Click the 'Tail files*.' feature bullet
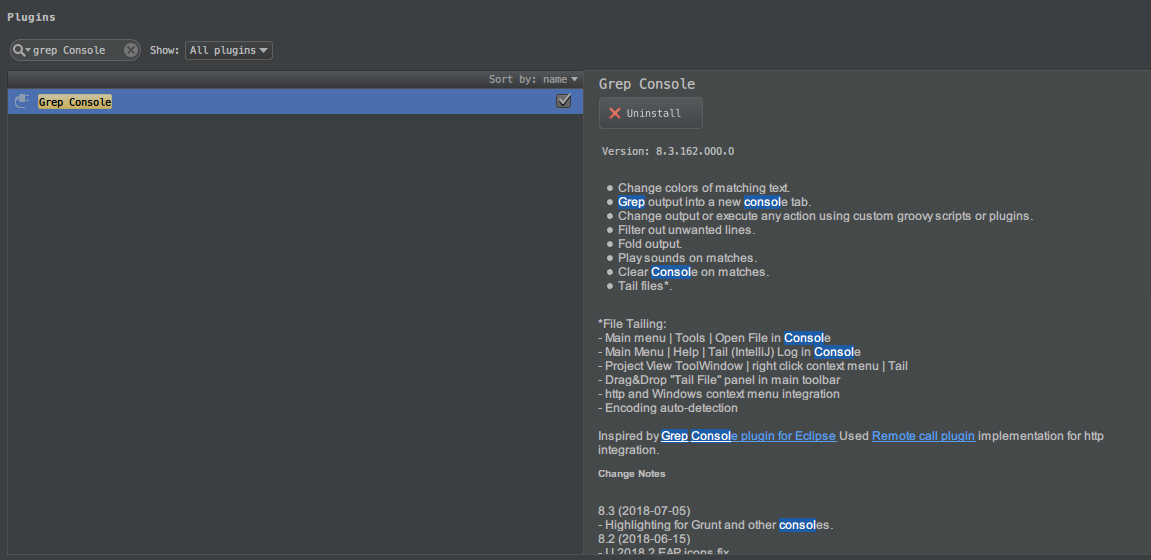Screen dimensions: 1151x560 tap(645, 286)
